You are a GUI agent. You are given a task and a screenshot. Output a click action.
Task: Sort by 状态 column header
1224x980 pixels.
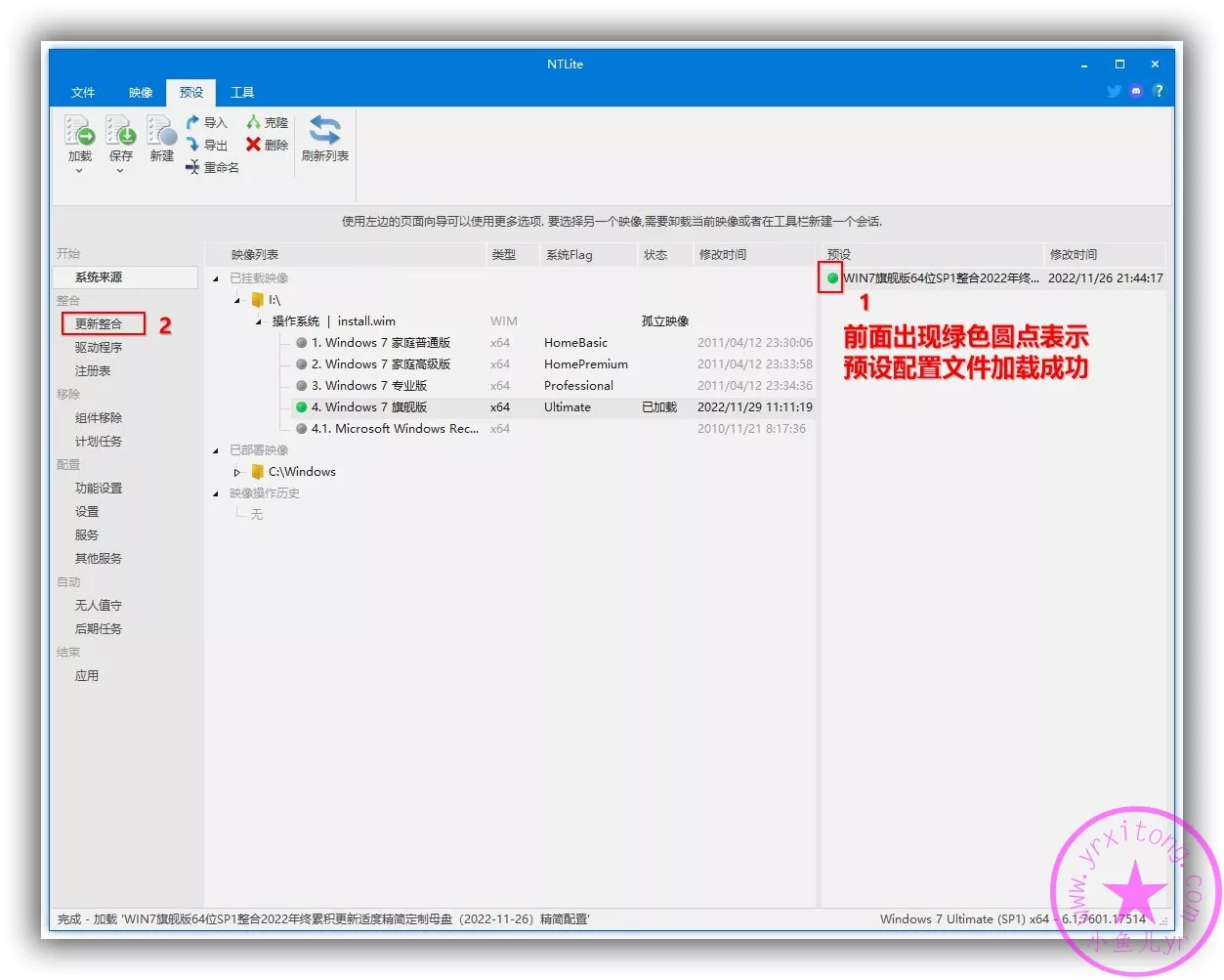click(665, 255)
